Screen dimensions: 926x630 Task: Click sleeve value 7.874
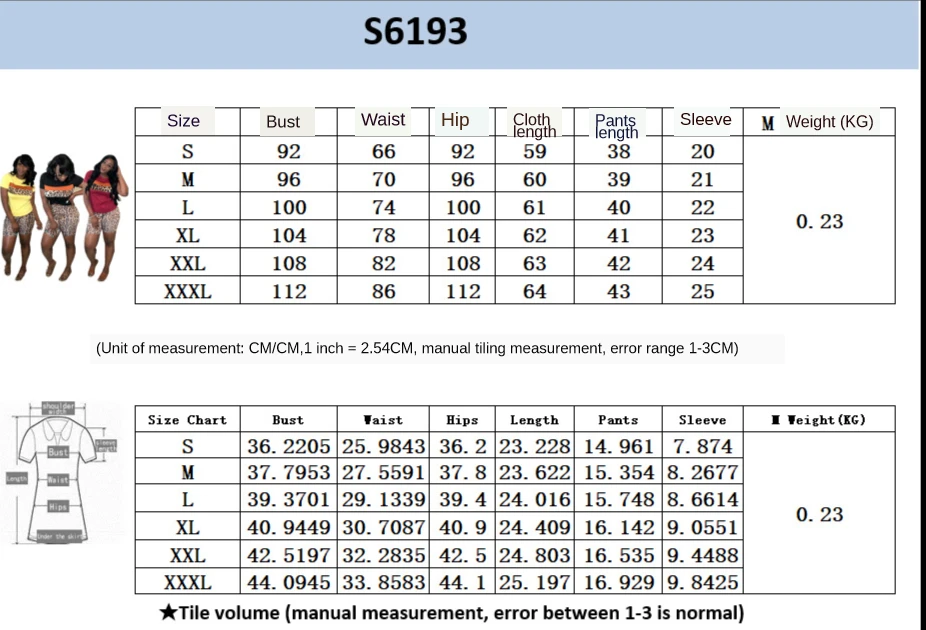[x=702, y=446]
